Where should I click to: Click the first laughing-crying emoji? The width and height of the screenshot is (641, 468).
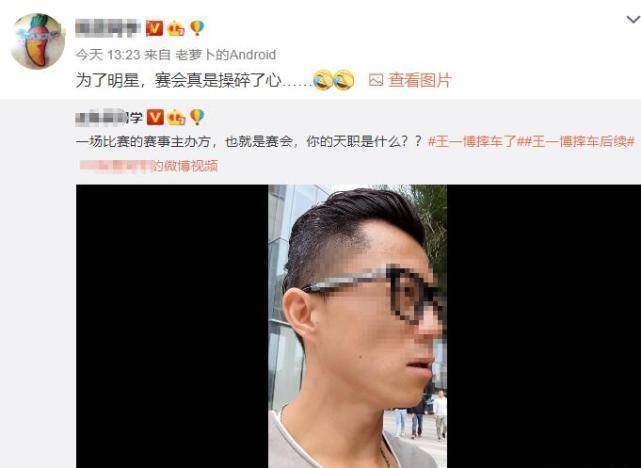(323, 79)
